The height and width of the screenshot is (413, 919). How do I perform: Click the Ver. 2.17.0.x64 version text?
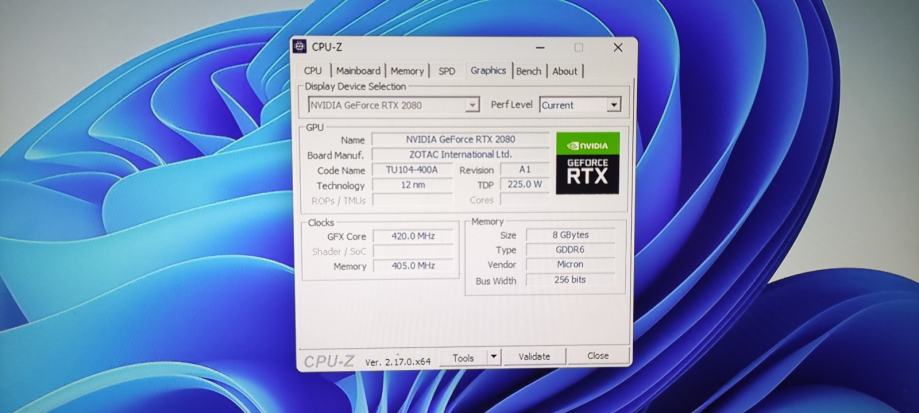click(398, 361)
